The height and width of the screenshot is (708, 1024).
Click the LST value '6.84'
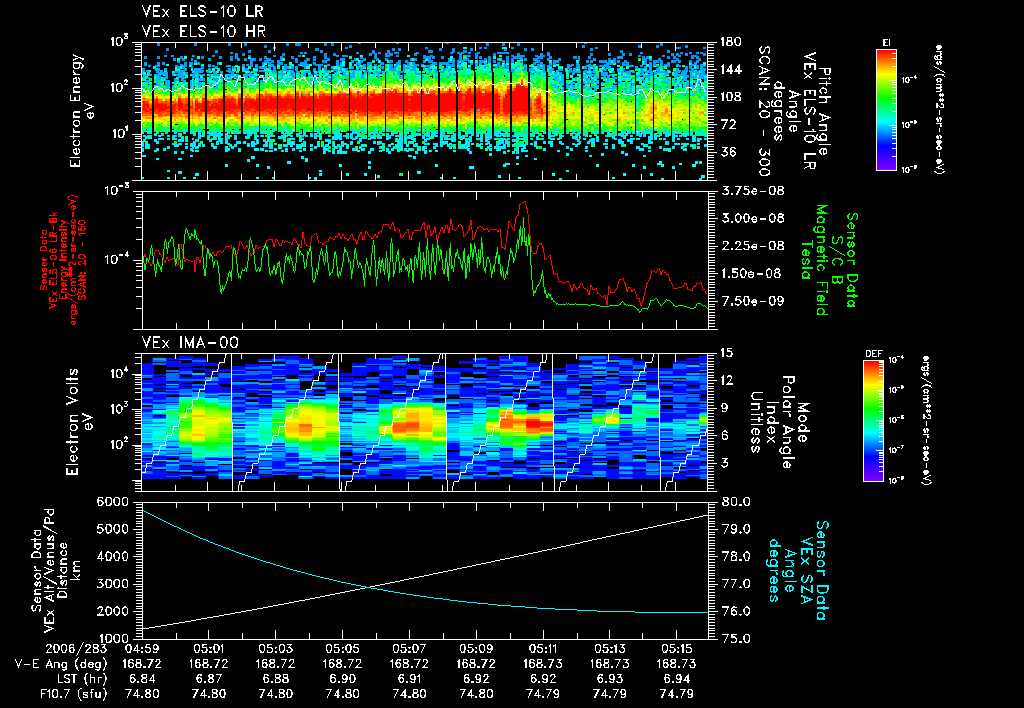[x=142, y=679]
